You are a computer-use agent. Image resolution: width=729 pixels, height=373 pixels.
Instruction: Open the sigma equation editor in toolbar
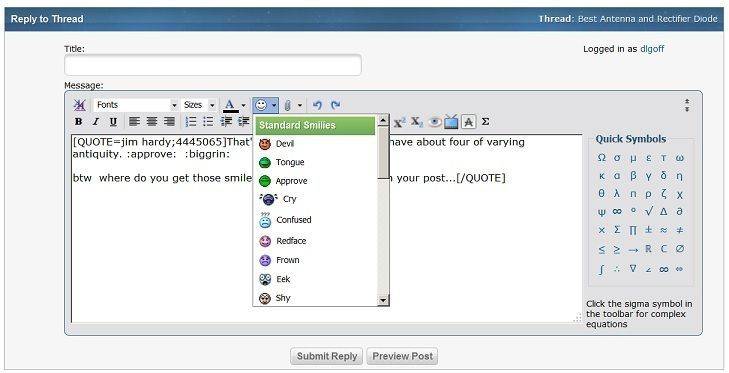[x=485, y=122]
